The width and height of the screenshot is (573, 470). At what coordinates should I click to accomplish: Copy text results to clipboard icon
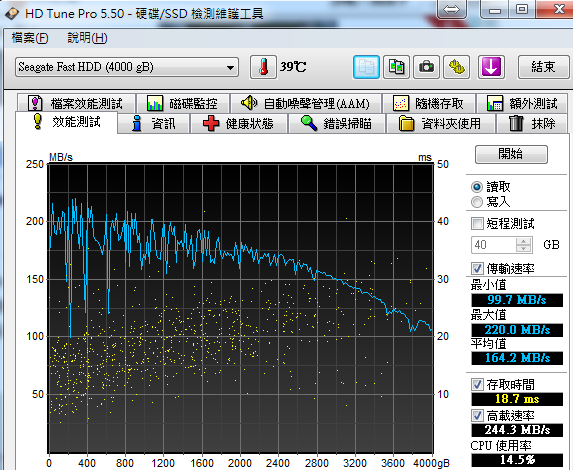click(366, 67)
